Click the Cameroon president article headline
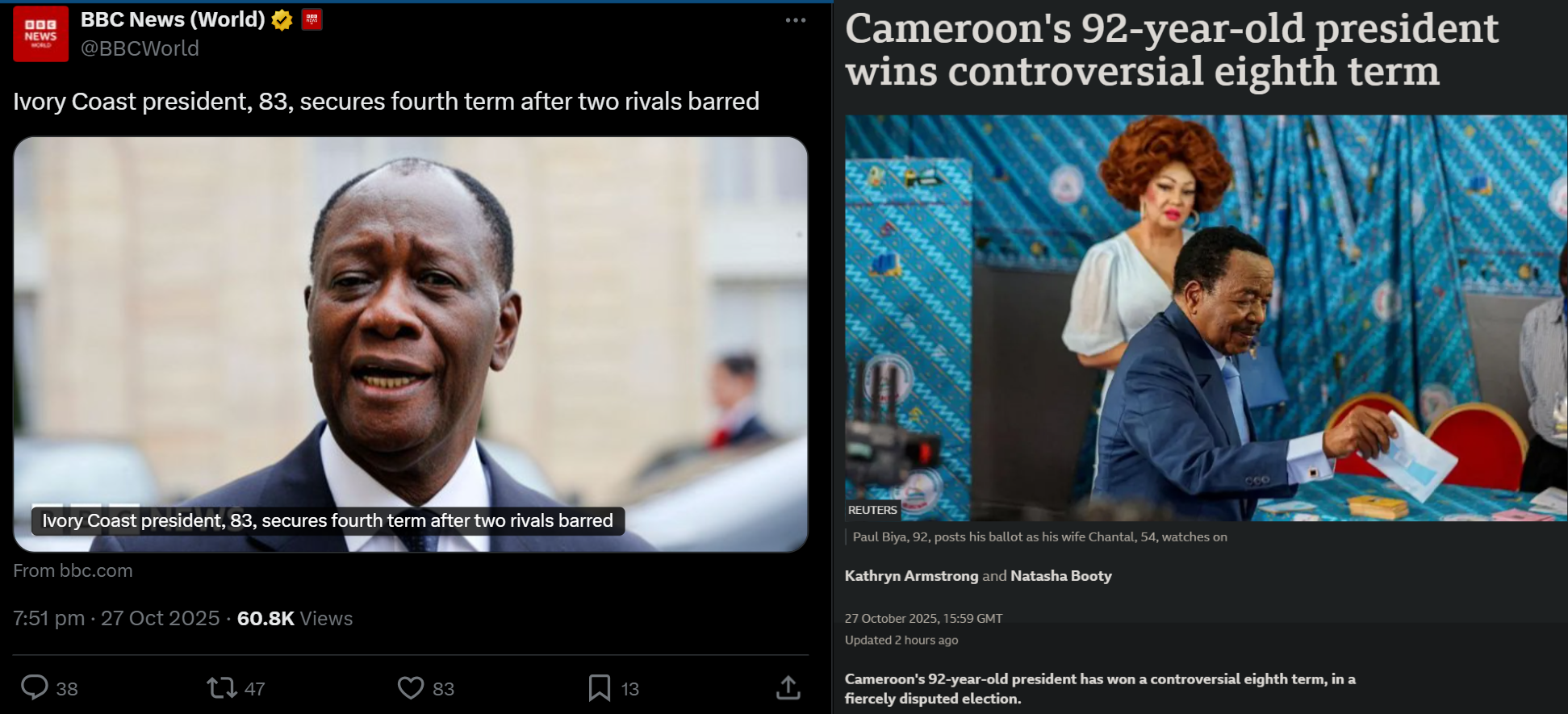 click(x=1172, y=49)
